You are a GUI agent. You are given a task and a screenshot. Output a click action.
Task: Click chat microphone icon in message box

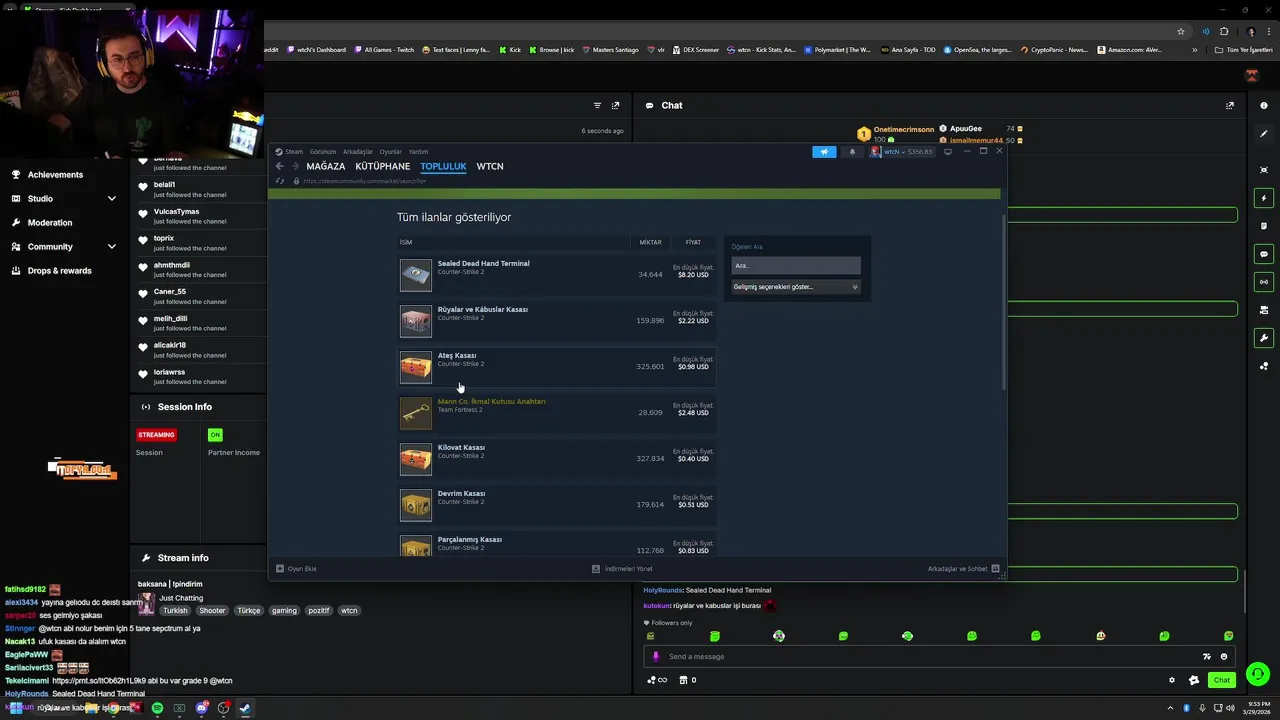[656, 657]
